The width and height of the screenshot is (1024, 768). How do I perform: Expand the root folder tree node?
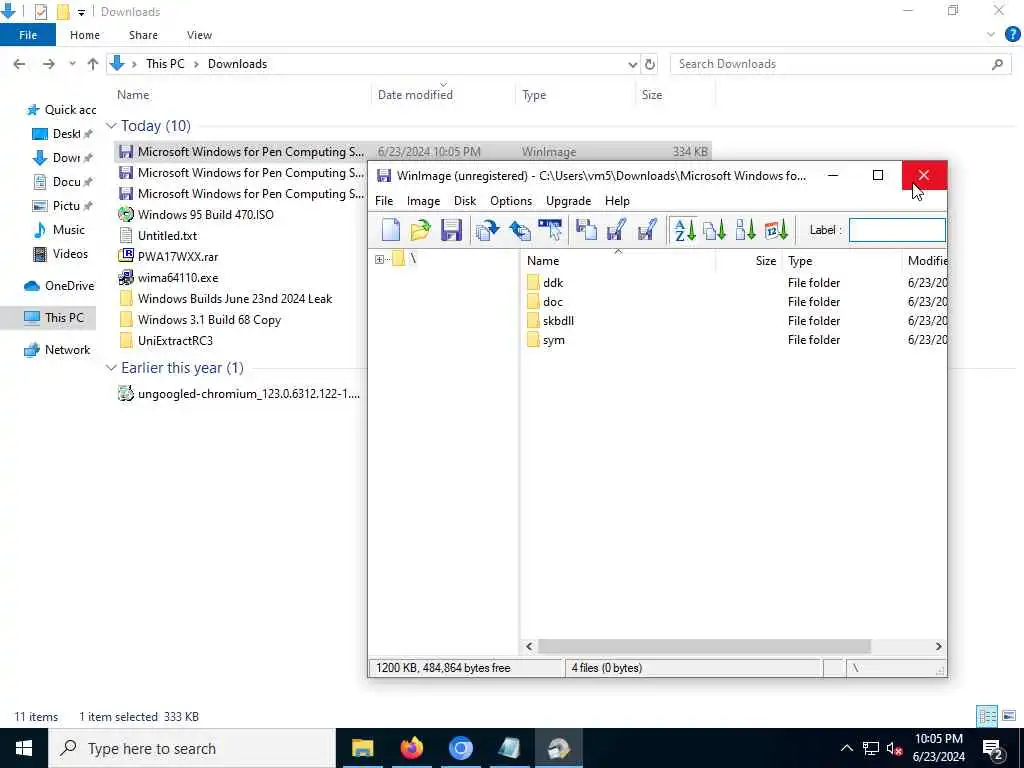coord(379,259)
